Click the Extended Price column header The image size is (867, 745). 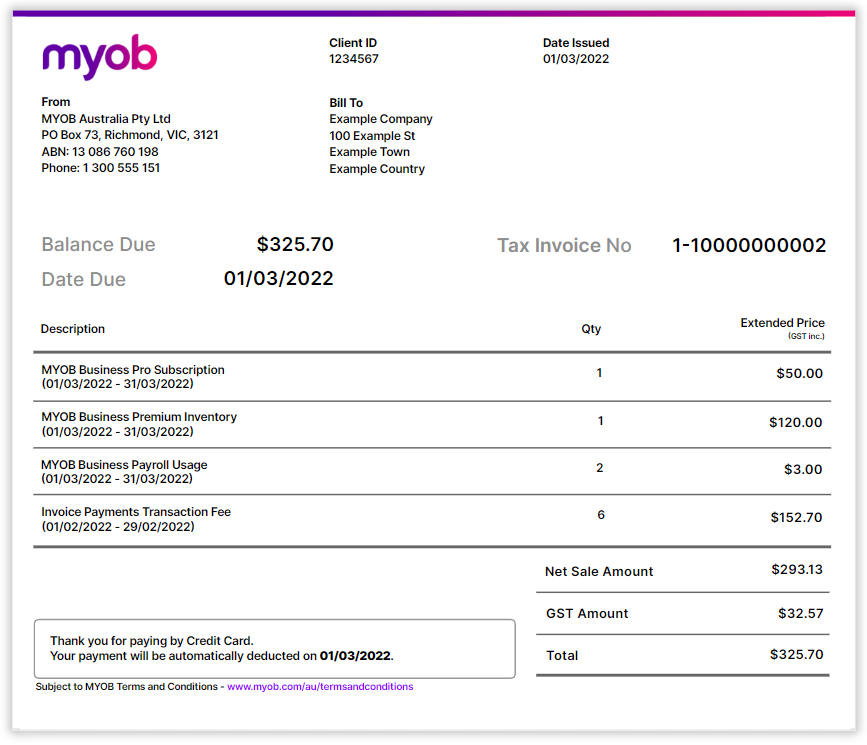[782, 324]
